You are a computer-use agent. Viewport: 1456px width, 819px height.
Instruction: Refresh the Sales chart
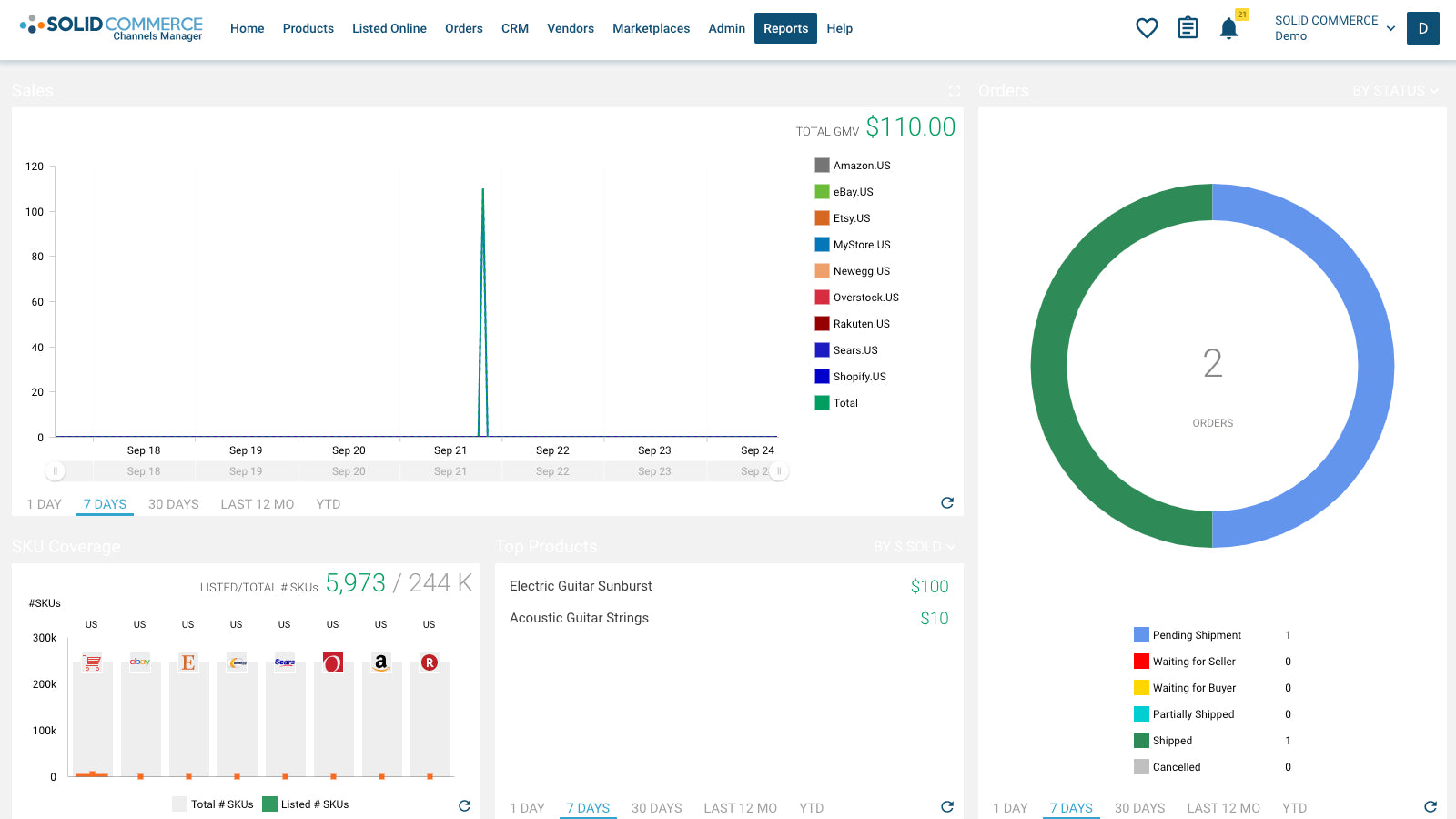(x=947, y=503)
